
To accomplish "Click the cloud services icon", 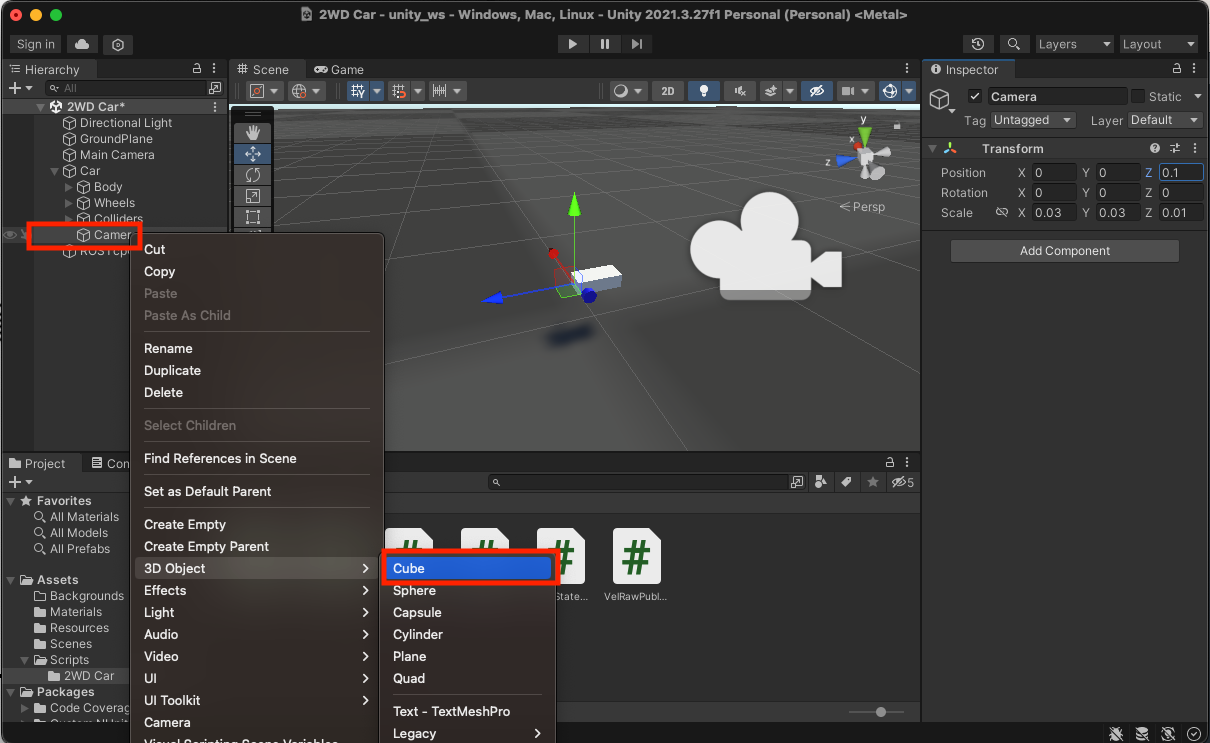I will click(82, 44).
